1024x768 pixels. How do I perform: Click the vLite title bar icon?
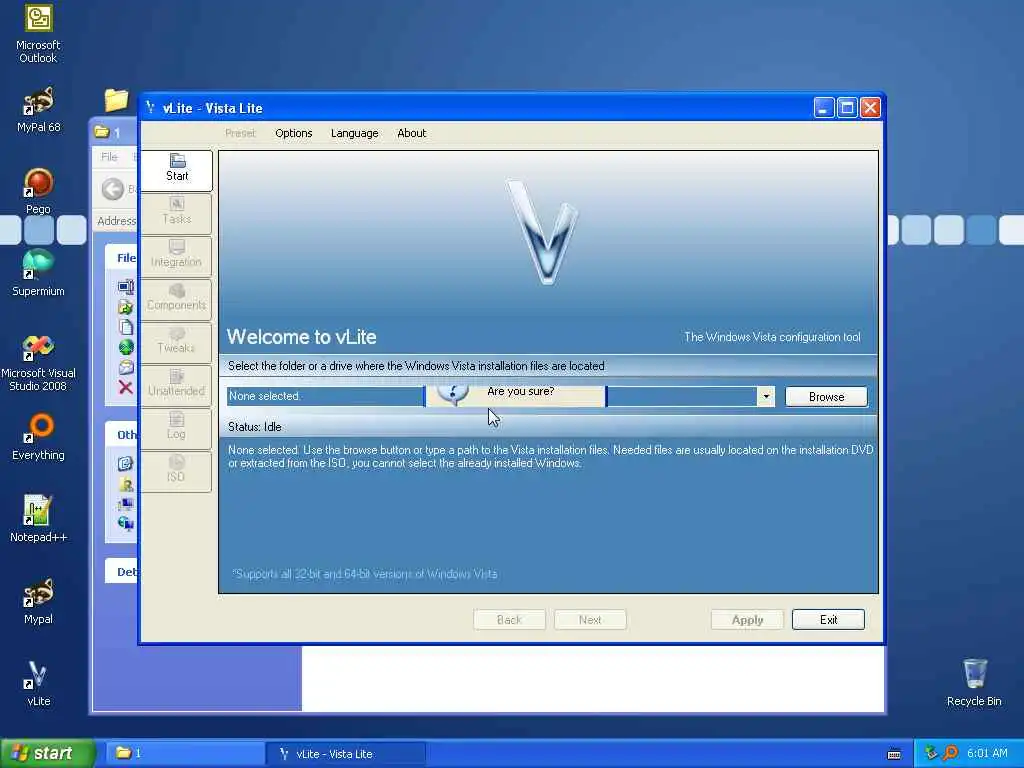point(150,108)
